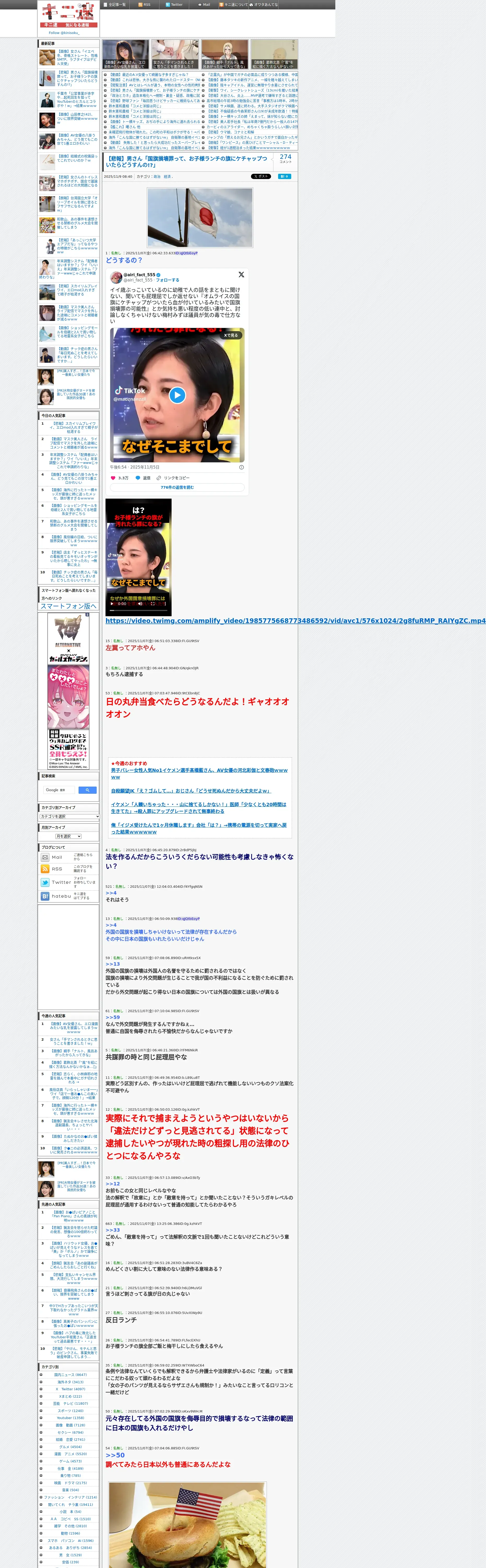Toggle fullscreen on the second video
The height and width of the screenshot is (1568, 486).
click(x=153, y=604)
